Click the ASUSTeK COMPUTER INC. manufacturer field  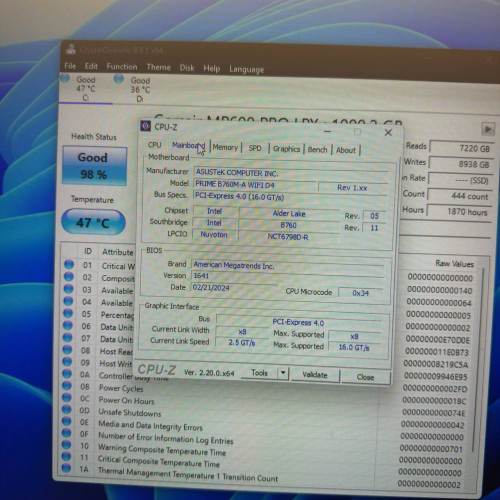pos(291,173)
